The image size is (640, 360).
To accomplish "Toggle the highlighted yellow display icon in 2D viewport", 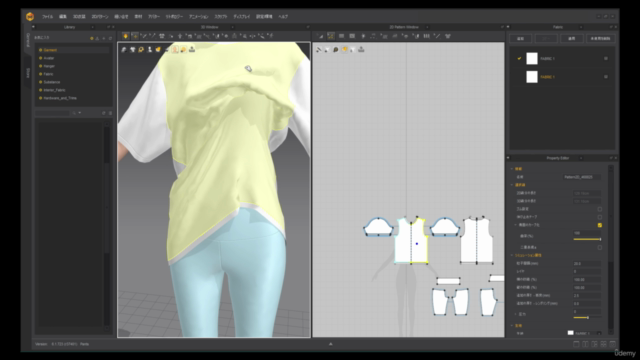I will coord(344,49).
